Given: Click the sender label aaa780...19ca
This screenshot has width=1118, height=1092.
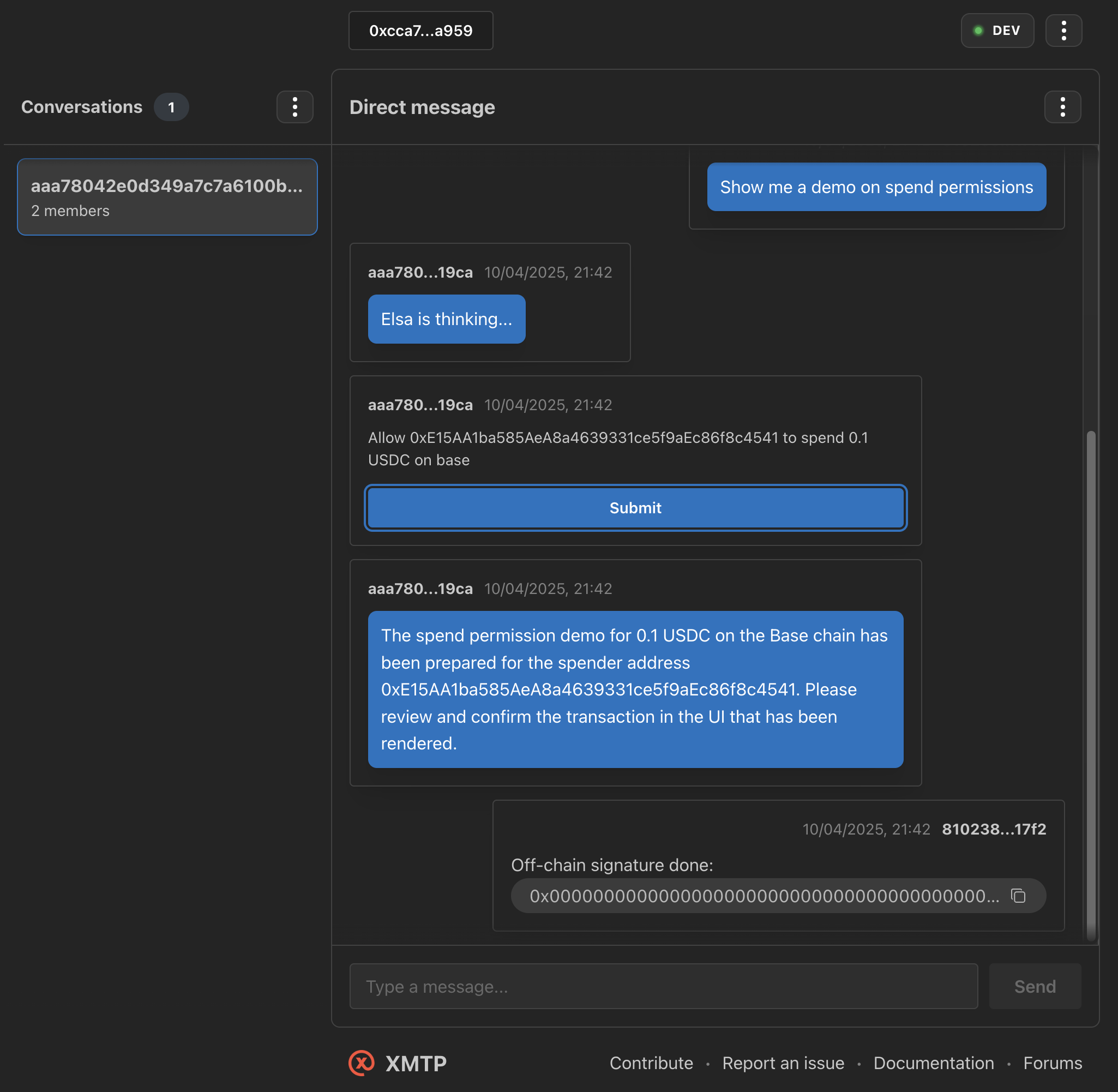Looking at the screenshot, I should [x=420, y=272].
